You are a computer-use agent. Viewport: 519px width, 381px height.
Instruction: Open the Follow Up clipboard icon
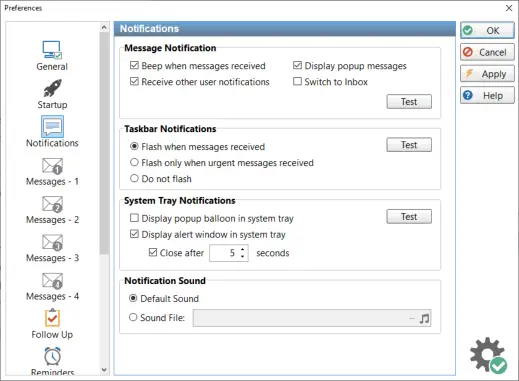click(52, 318)
